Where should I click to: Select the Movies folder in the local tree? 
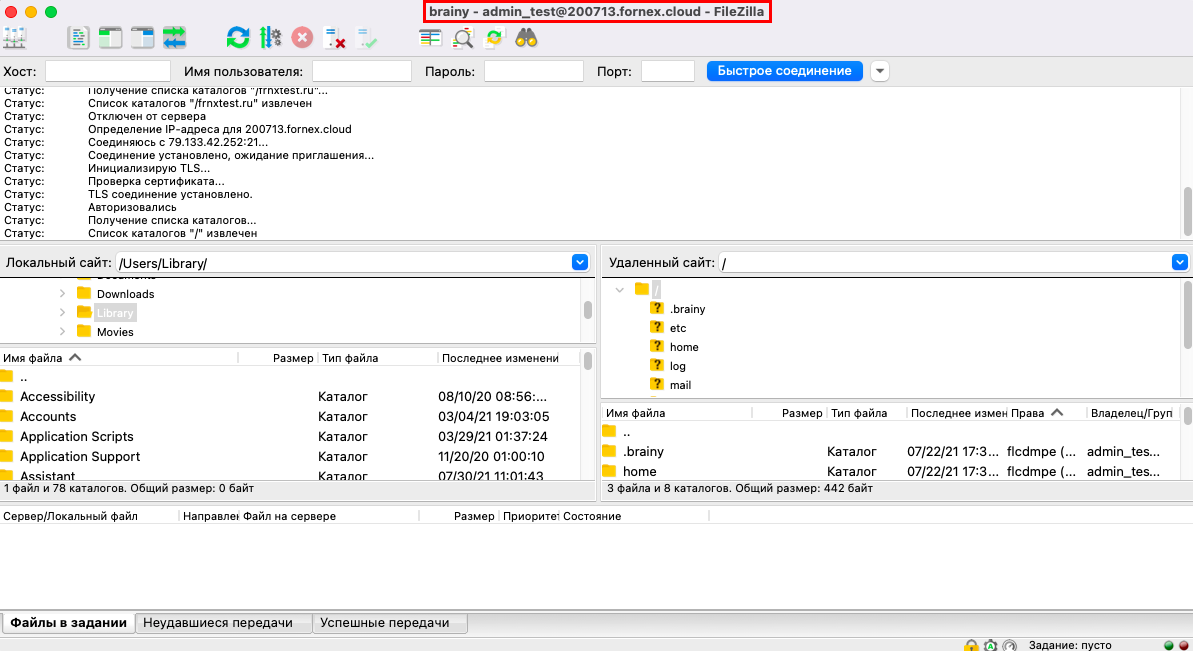click(115, 332)
